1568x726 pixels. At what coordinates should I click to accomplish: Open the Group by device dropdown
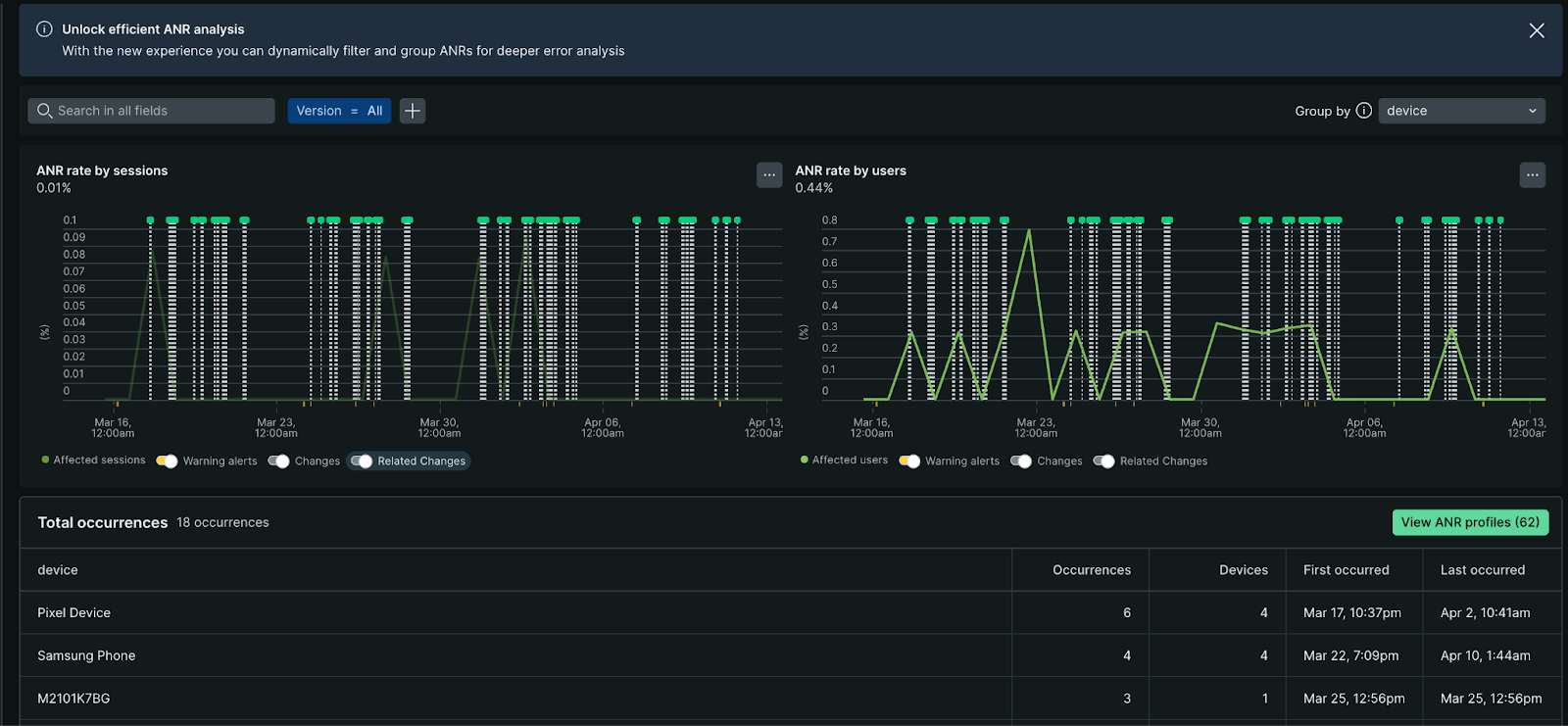point(1460,111)
